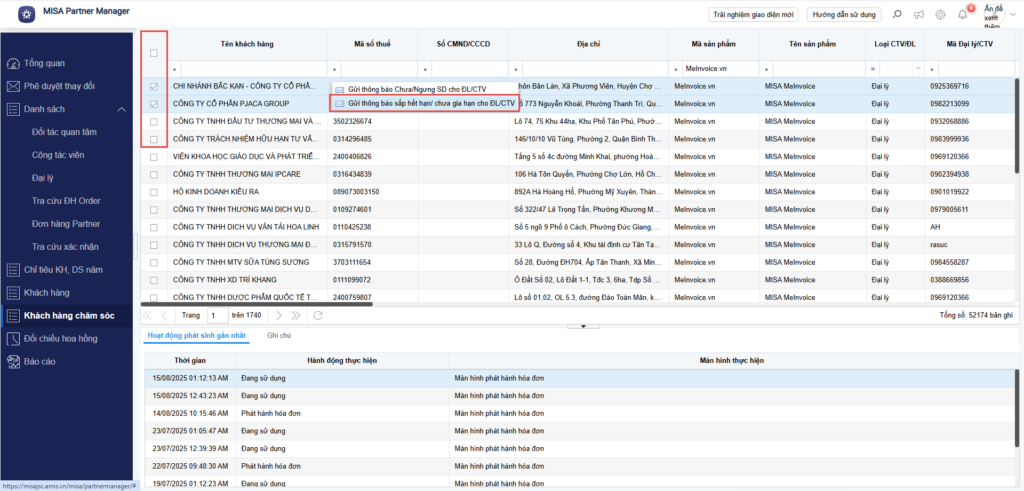Screen dimensions: 1024x491
Task: Click the refresh icon in pagination bar
Action: coord(318,315)
